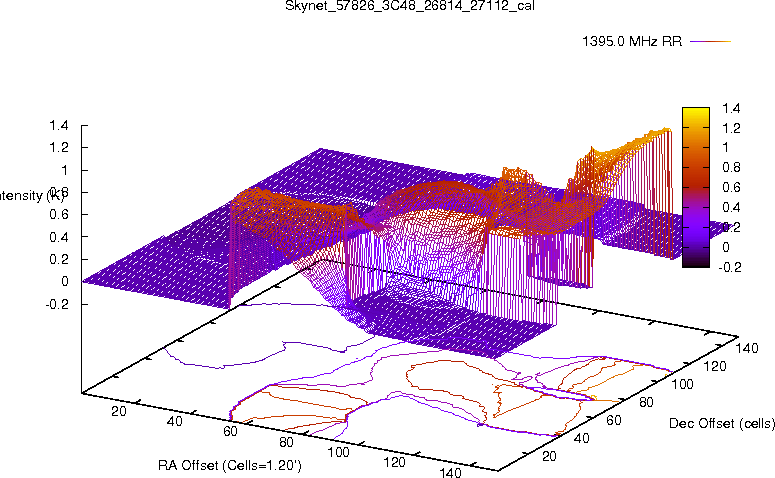This screenshot has height=478, width=775.
Task: Click the legend line sample for 1395.0 MHz RR
Action: [710, 42]
